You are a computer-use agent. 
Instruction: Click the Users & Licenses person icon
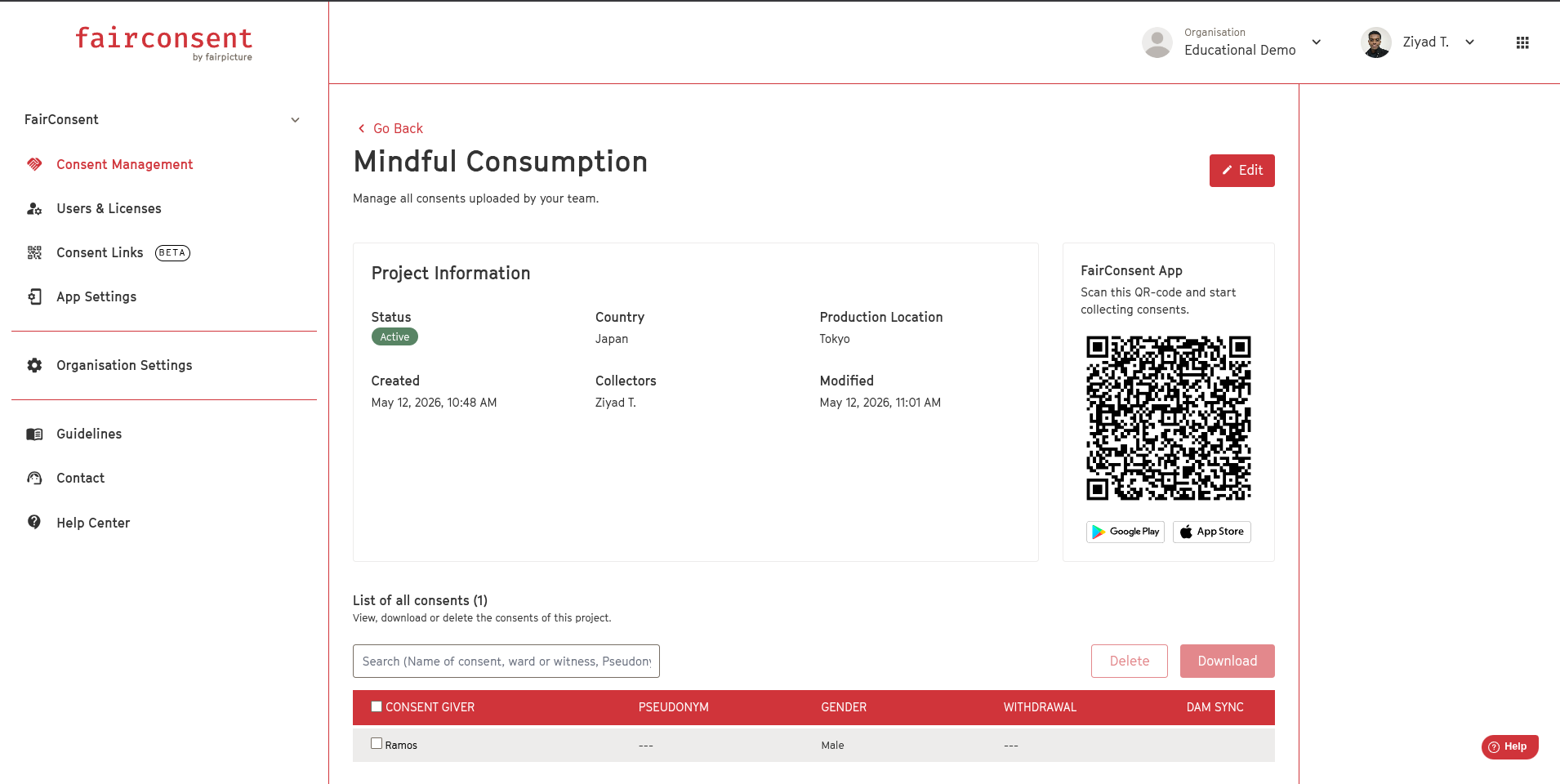point(34,208)
